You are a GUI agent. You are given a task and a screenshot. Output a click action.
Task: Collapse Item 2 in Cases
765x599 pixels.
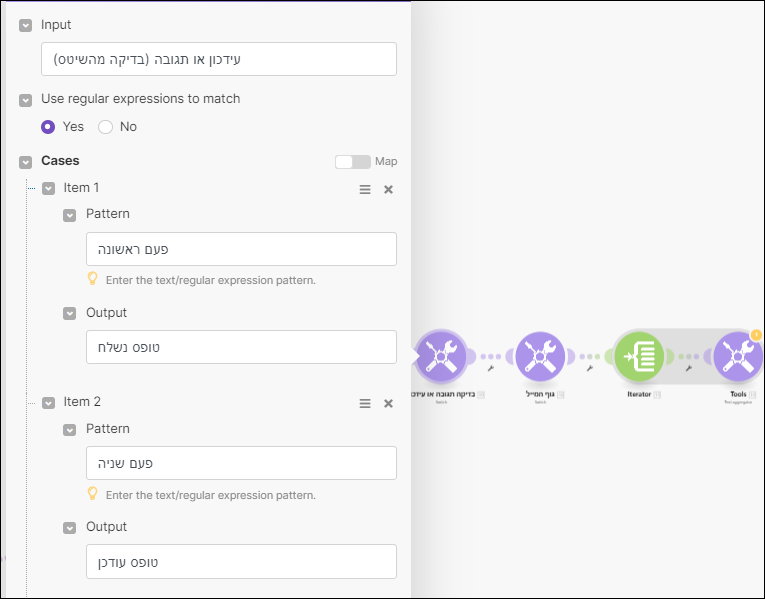(x=48, y=402)
